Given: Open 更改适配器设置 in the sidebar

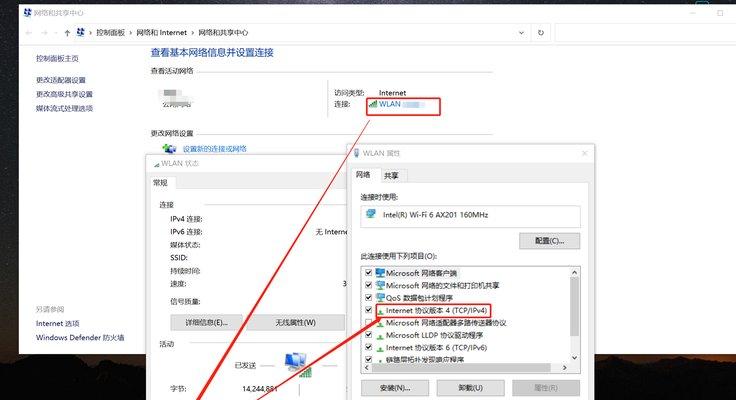Looking at the screenshot, I should (x=61, y=80).
